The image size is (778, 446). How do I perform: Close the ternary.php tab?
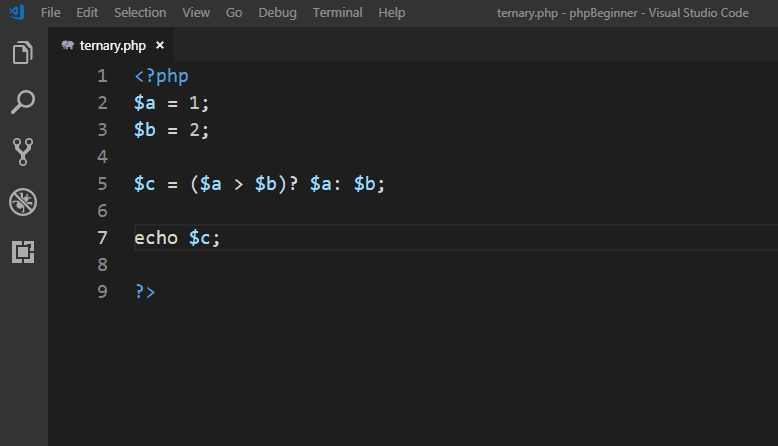pos(160,45)
